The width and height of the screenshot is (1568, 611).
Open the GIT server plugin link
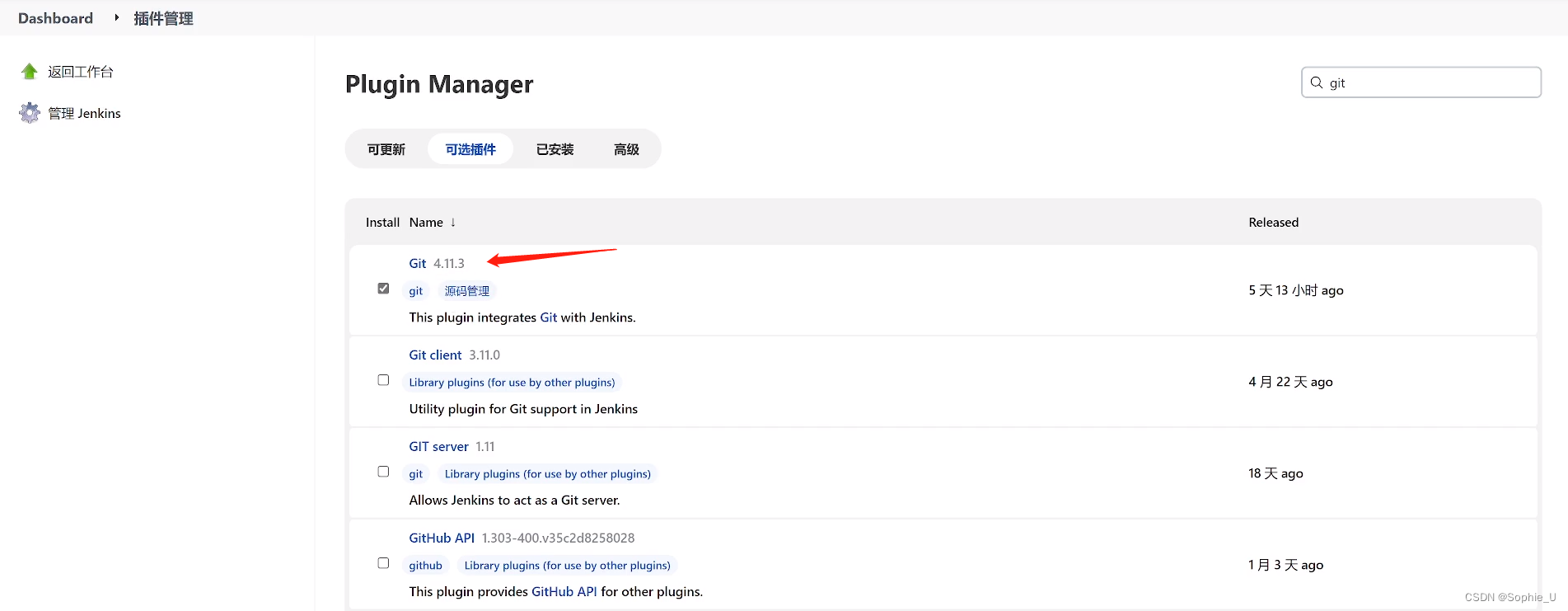pos(438,446)
